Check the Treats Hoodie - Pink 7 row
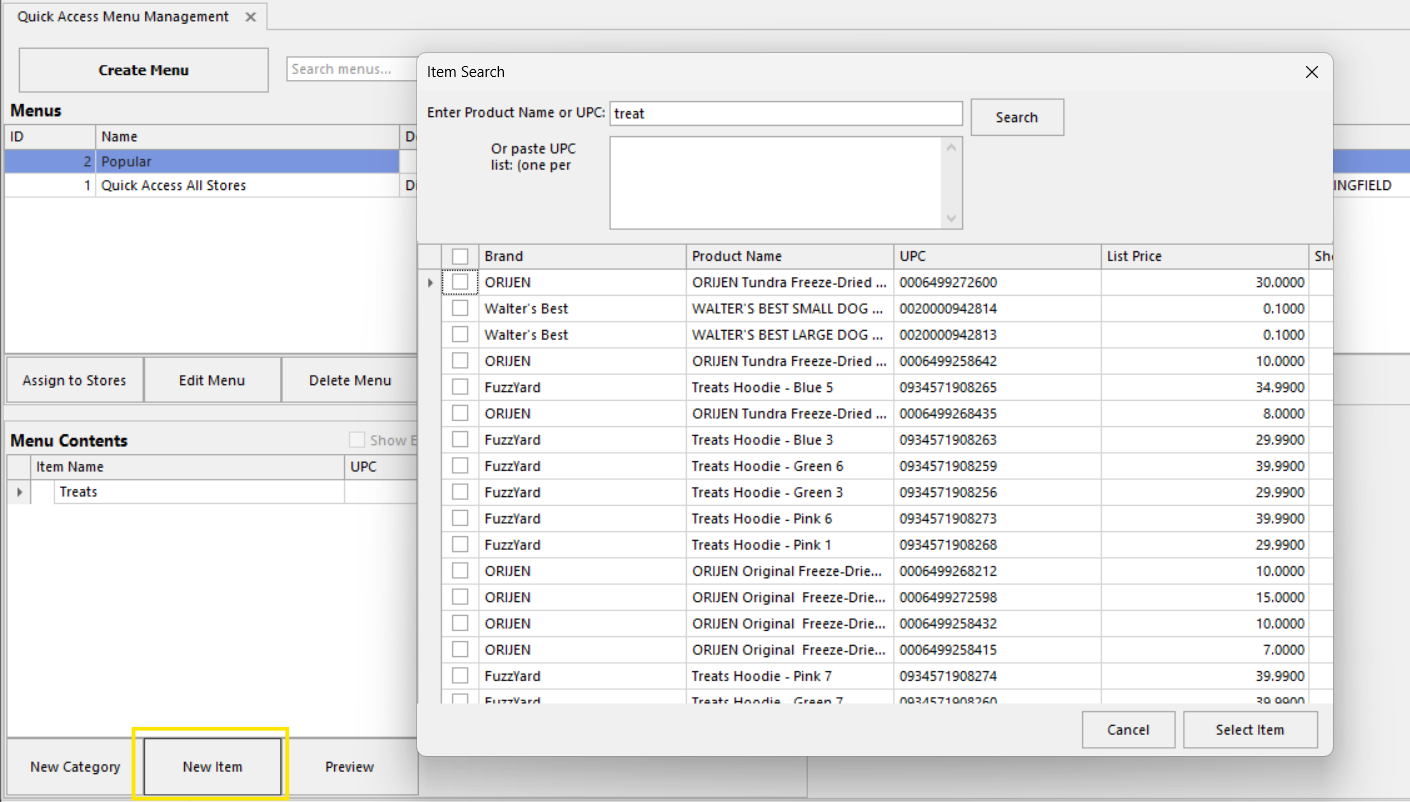The width and height of the screenshot is (1410, 802). (x=460, y=676)
